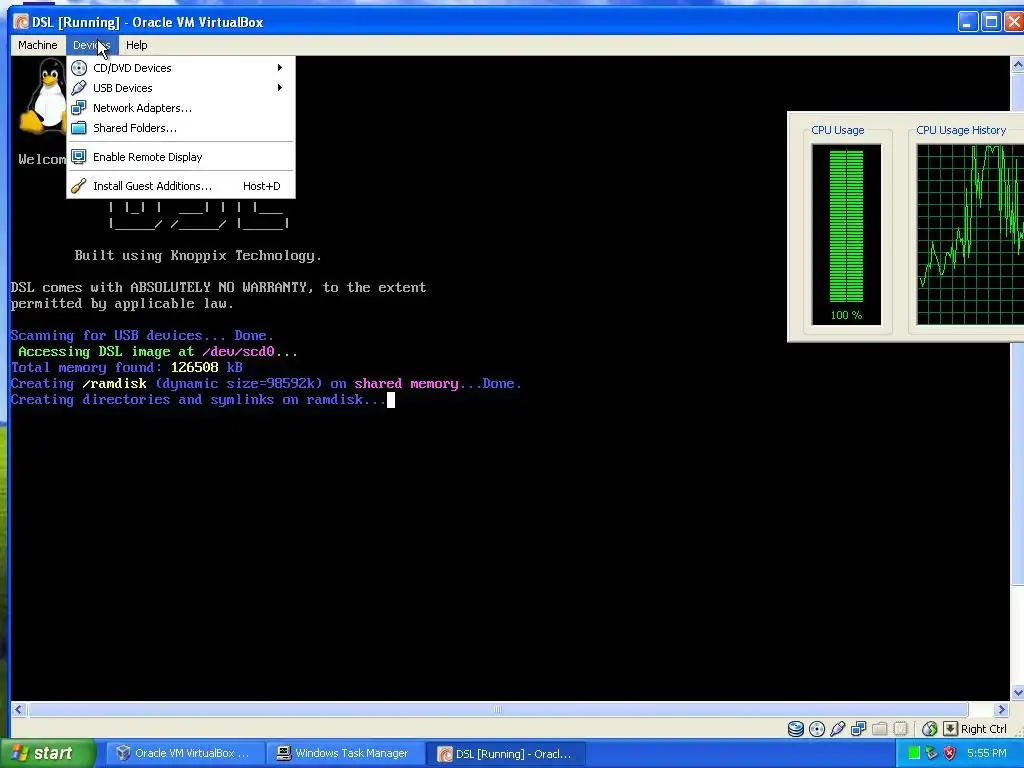Image resolution: width=1024 pixels, height=768 pixels.
Task: Click the horizontal scrollbar thumb
Action: tap(498, 710)
